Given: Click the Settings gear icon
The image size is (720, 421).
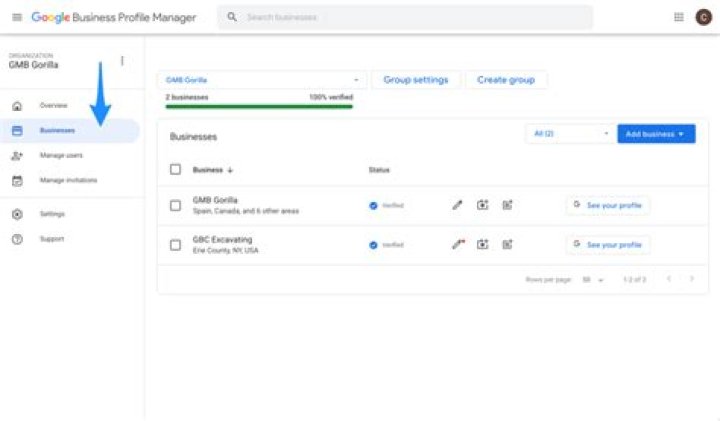Looking at the screenshot, I should coord(17,214).
